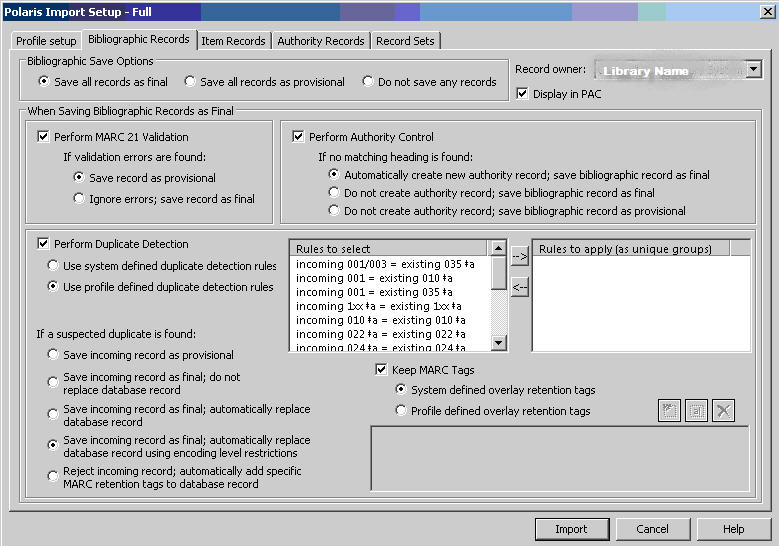Toggle Perform Duplicate Detection checkbox
The image size is (779, 546).
click(x=43, y=243)
